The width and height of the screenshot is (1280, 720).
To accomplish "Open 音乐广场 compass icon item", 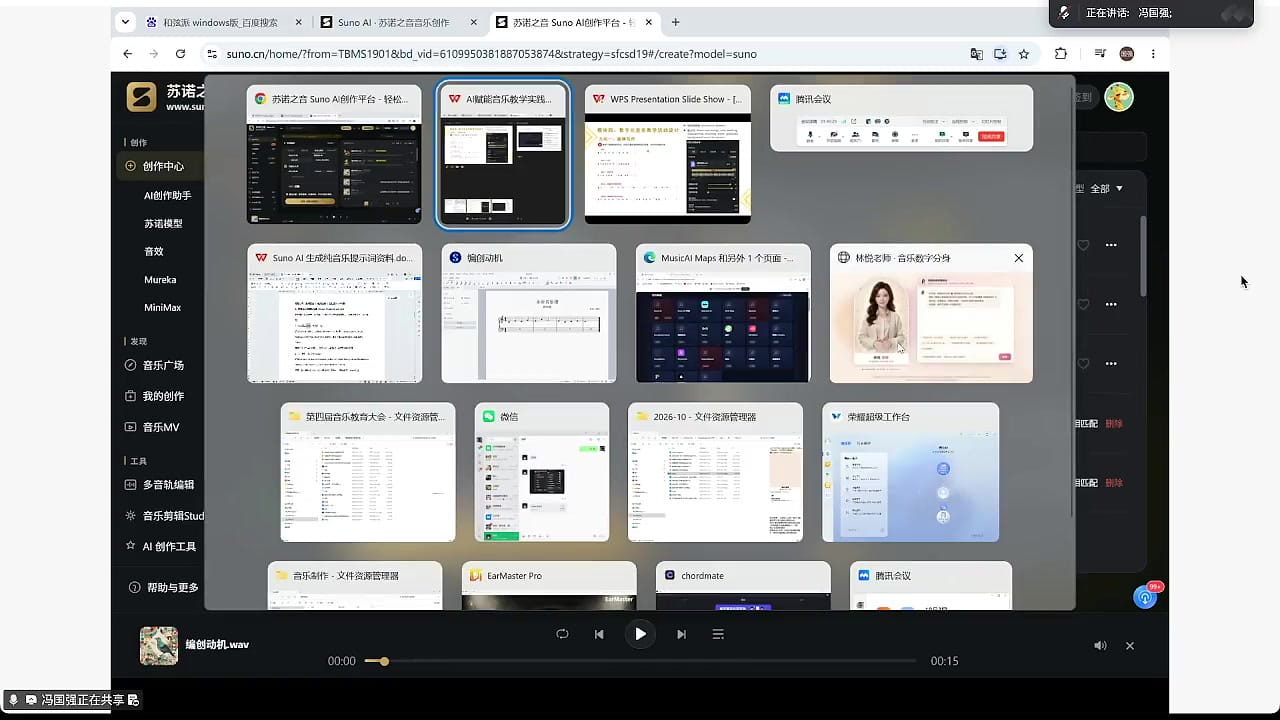I will click(x=155, y=365).
